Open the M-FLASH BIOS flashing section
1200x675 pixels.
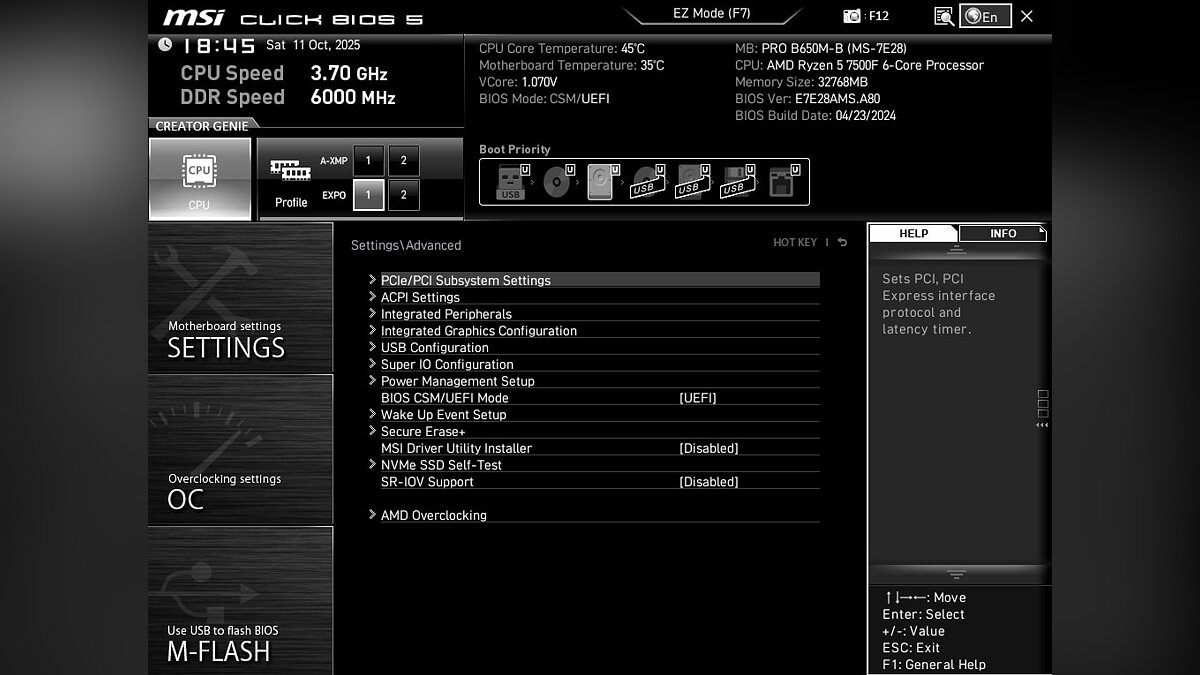coord(240,602)
